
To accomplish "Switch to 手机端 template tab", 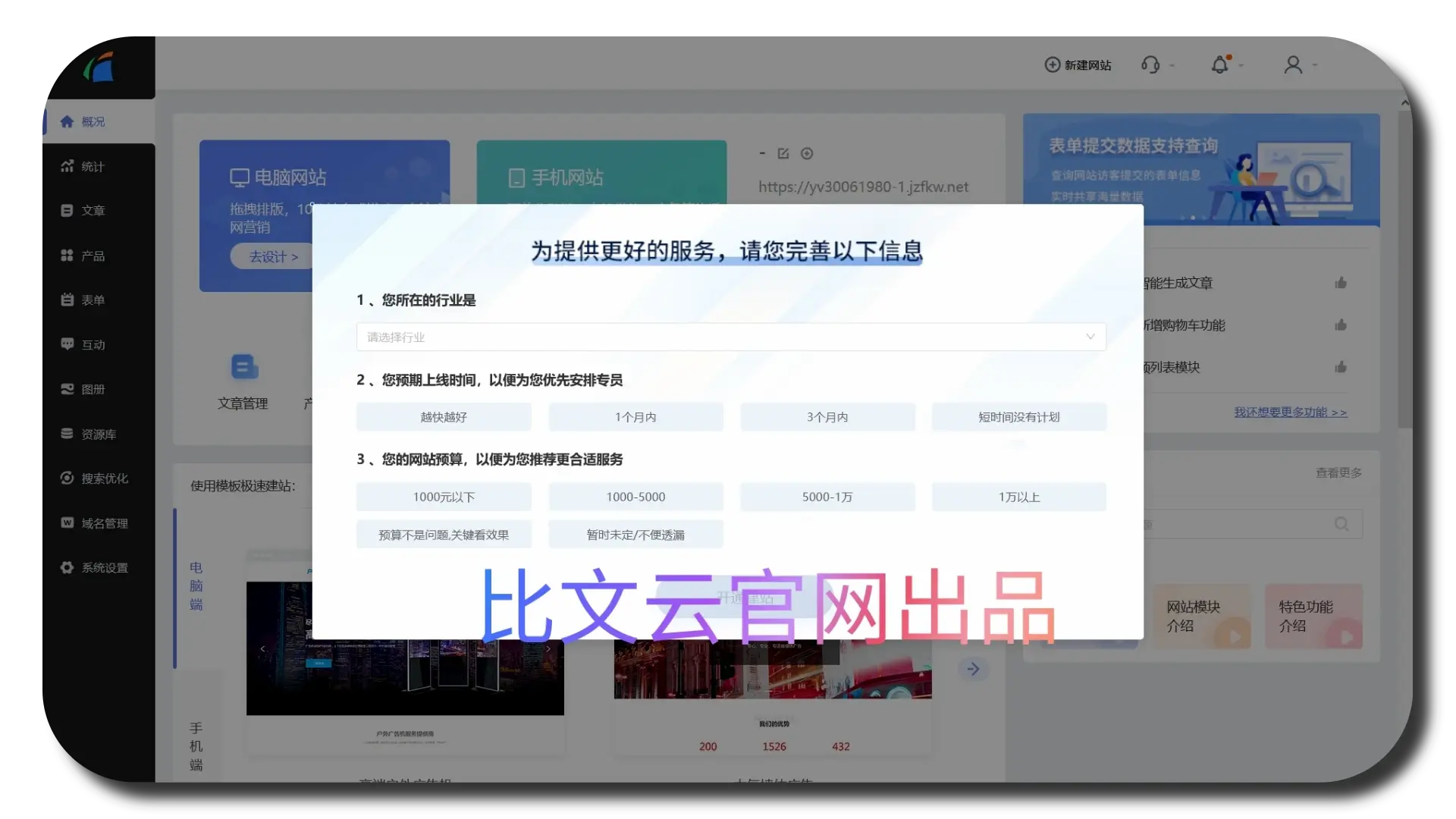I will [x=196, y=746].
